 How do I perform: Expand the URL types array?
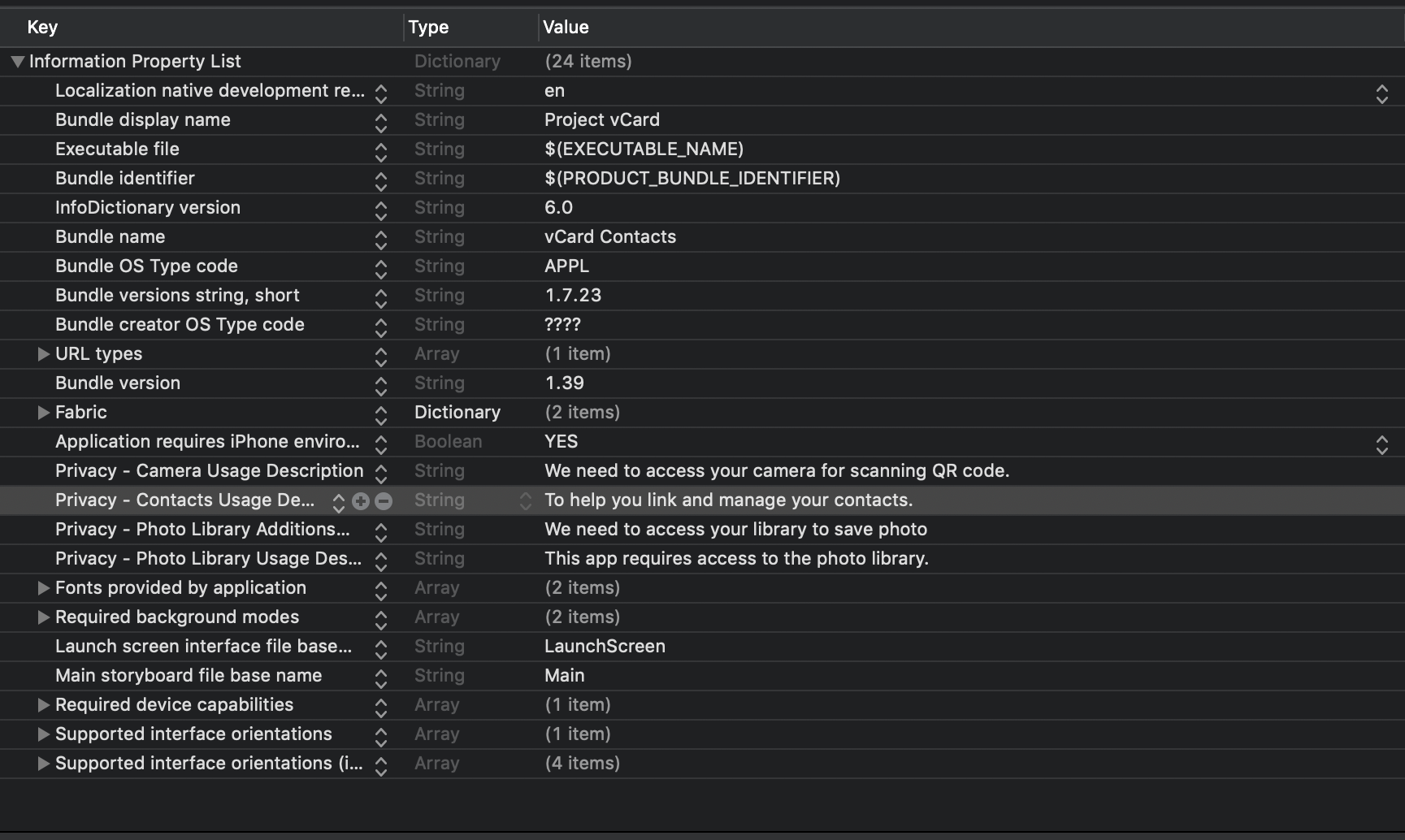pyautogui.click(x=43, y=354)
